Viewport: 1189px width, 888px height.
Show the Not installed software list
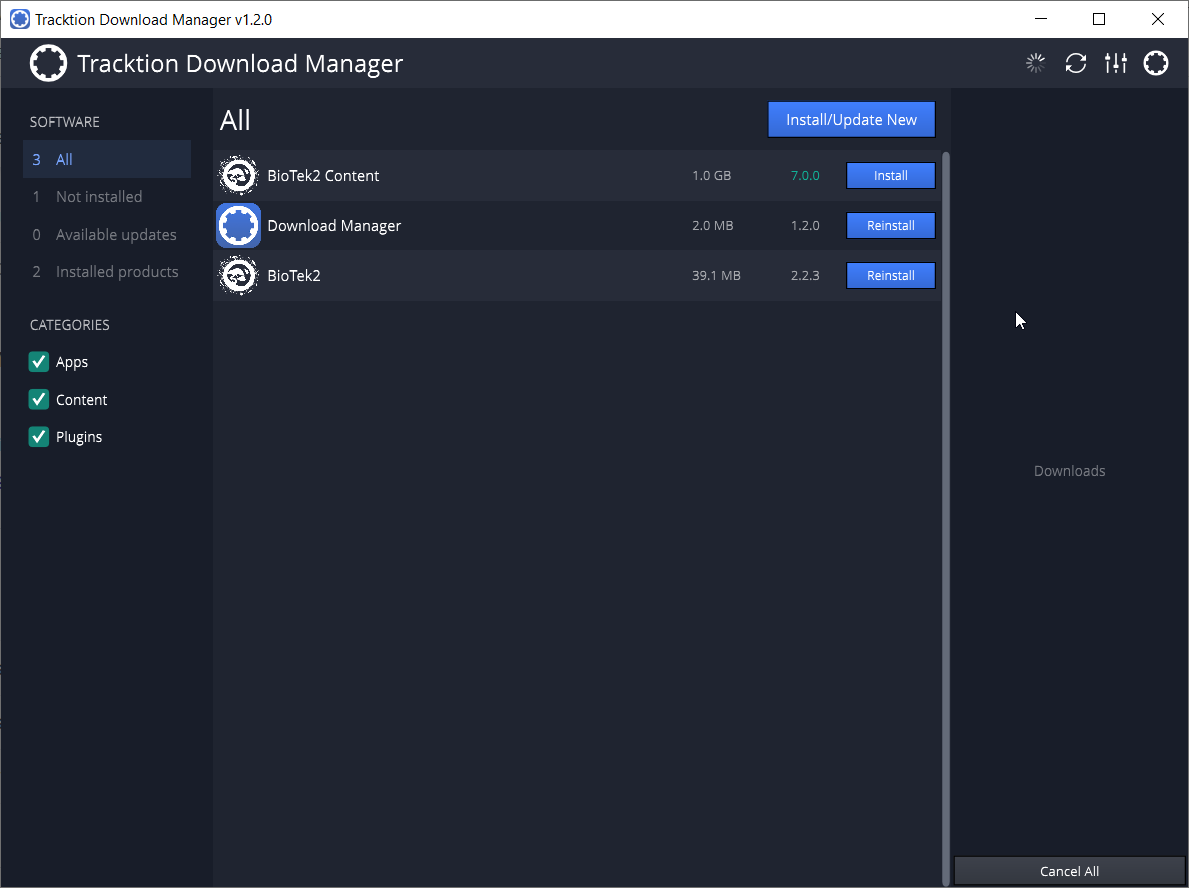(x=99, y=197)
